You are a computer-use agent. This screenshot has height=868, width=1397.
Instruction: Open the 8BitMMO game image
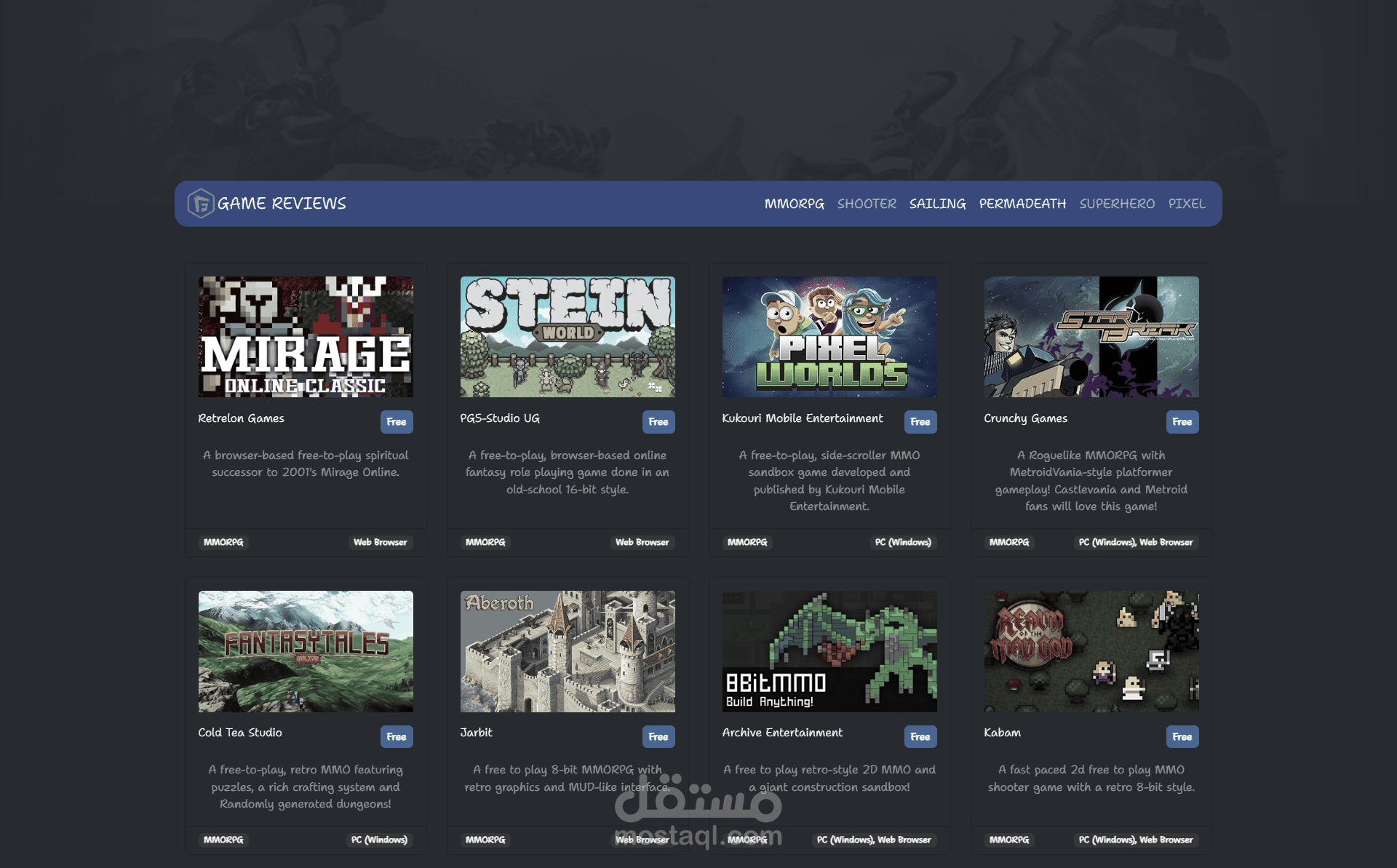click(829, 651)
